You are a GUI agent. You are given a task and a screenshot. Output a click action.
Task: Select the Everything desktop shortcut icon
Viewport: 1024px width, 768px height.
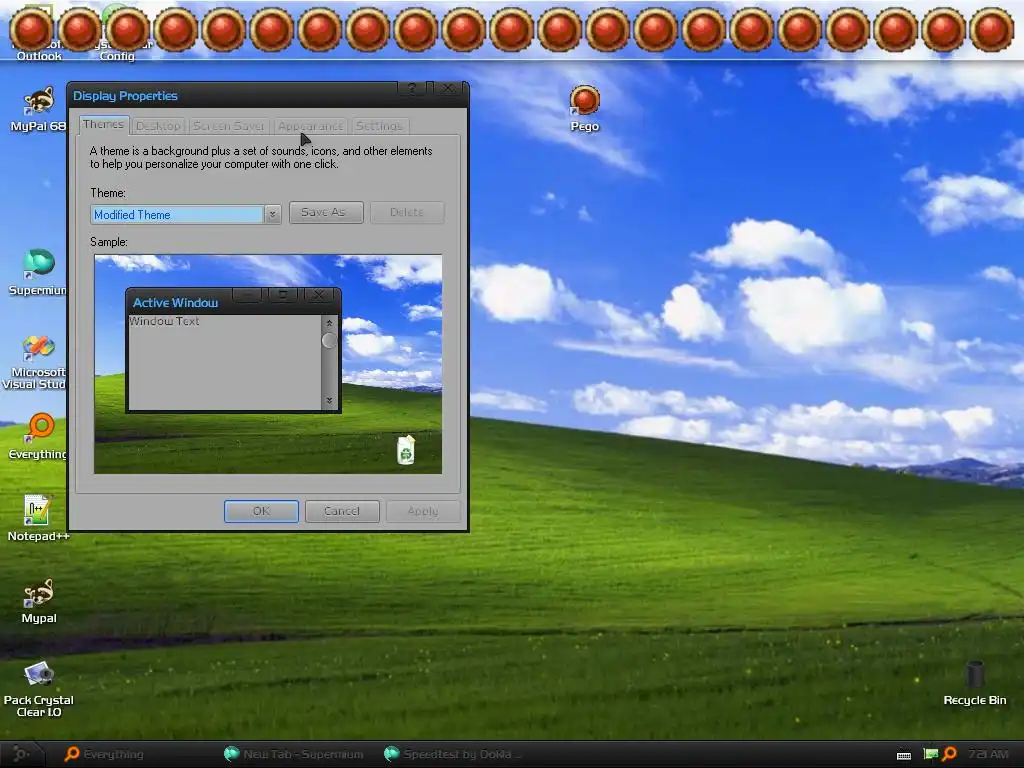coord(39,436)
